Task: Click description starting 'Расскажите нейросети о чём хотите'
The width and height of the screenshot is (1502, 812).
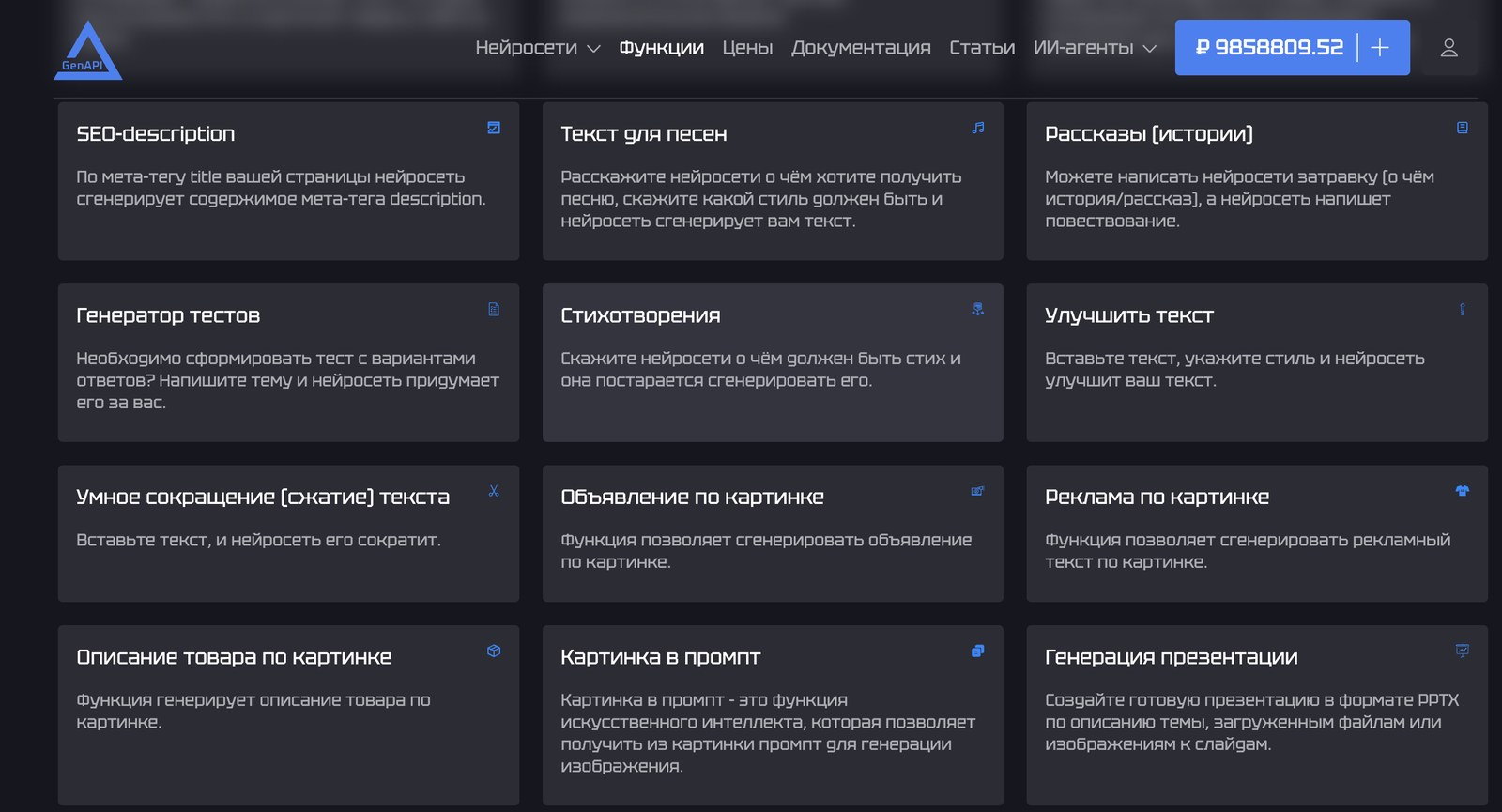Action: [761, 199]
